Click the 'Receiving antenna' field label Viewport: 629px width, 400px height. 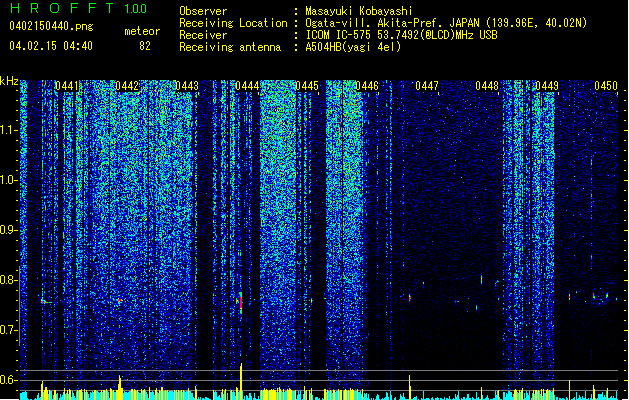tap(230, 47)
